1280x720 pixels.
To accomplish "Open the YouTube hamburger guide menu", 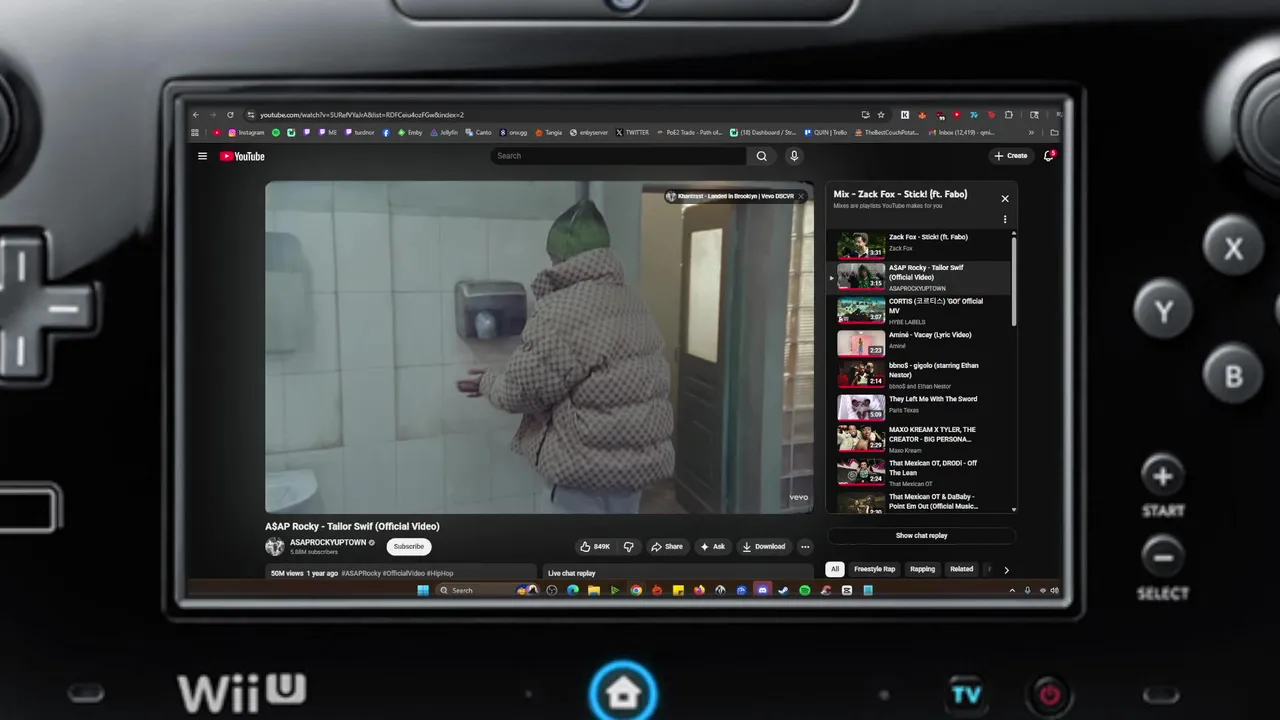I will coord(202,156).
